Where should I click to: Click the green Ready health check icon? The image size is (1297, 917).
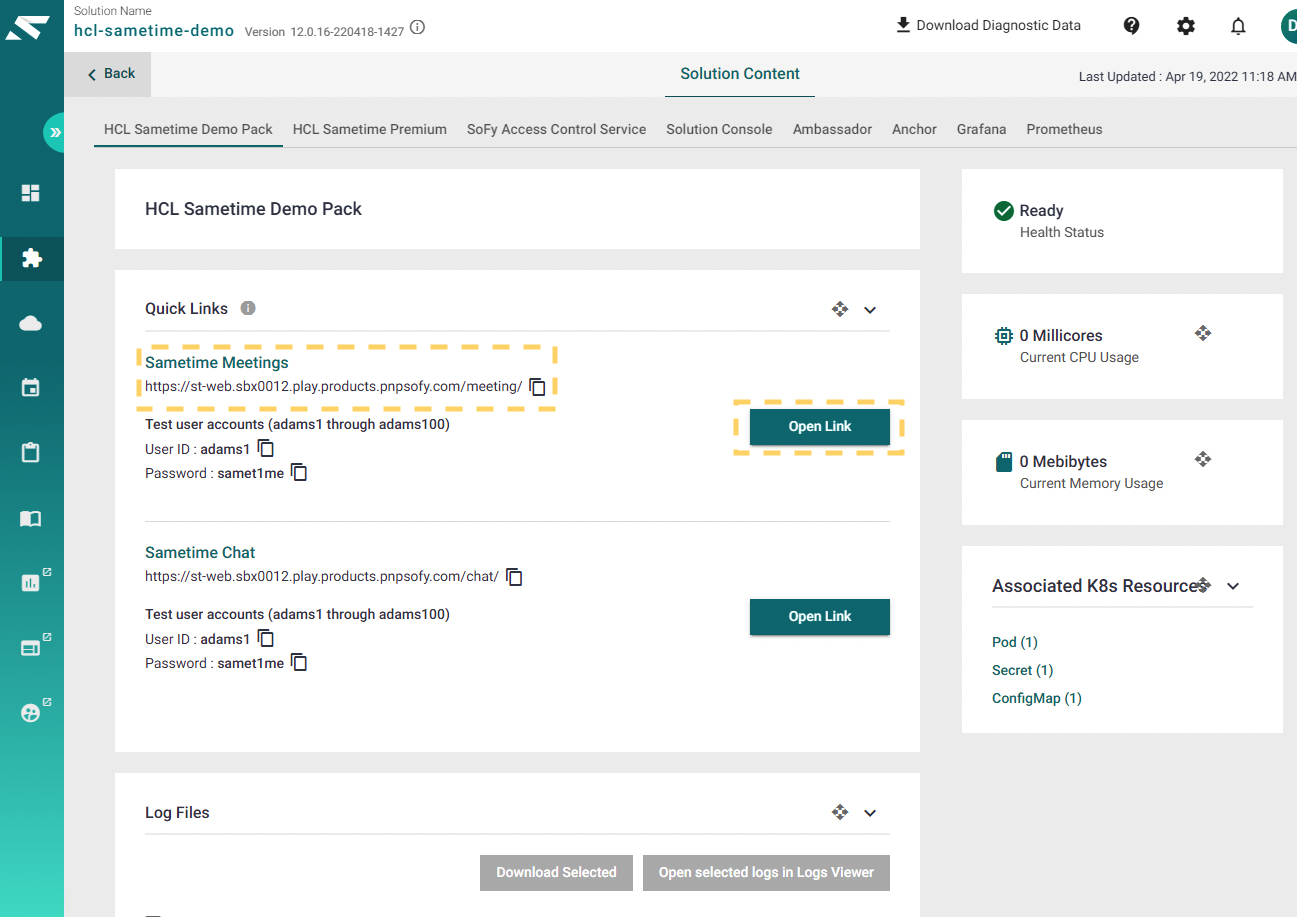click(1004, 211)
